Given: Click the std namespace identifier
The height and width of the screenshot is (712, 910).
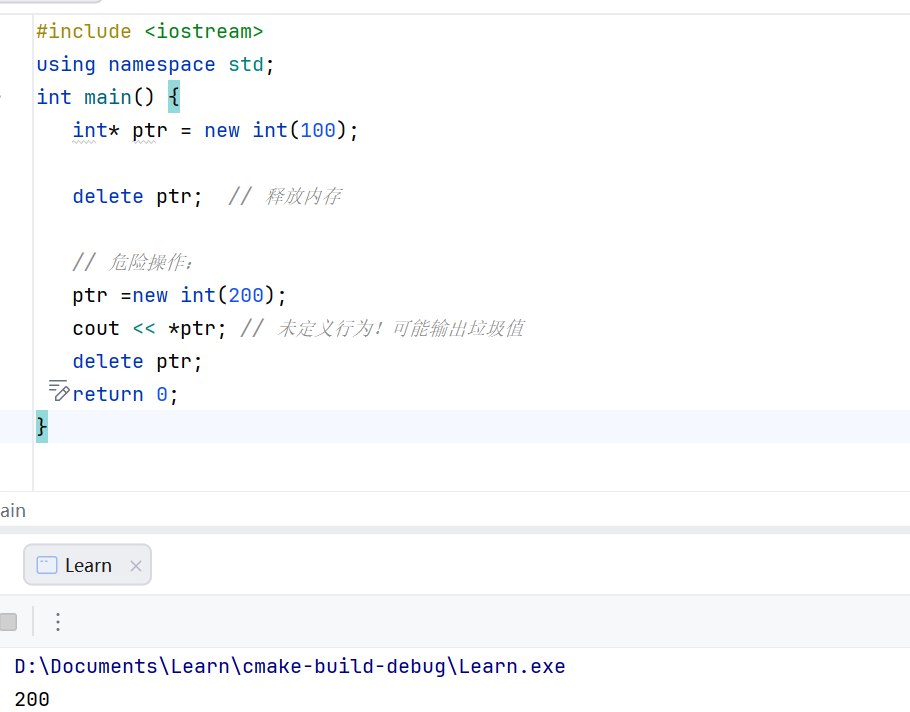Looking at the screenshot, I should (x=246, y=64).
